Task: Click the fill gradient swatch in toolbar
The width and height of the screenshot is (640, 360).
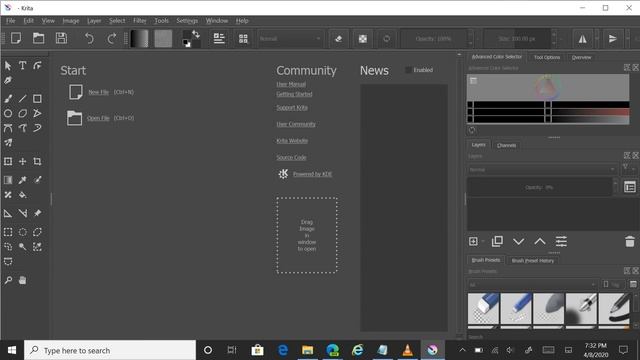Action: point(139,38)
